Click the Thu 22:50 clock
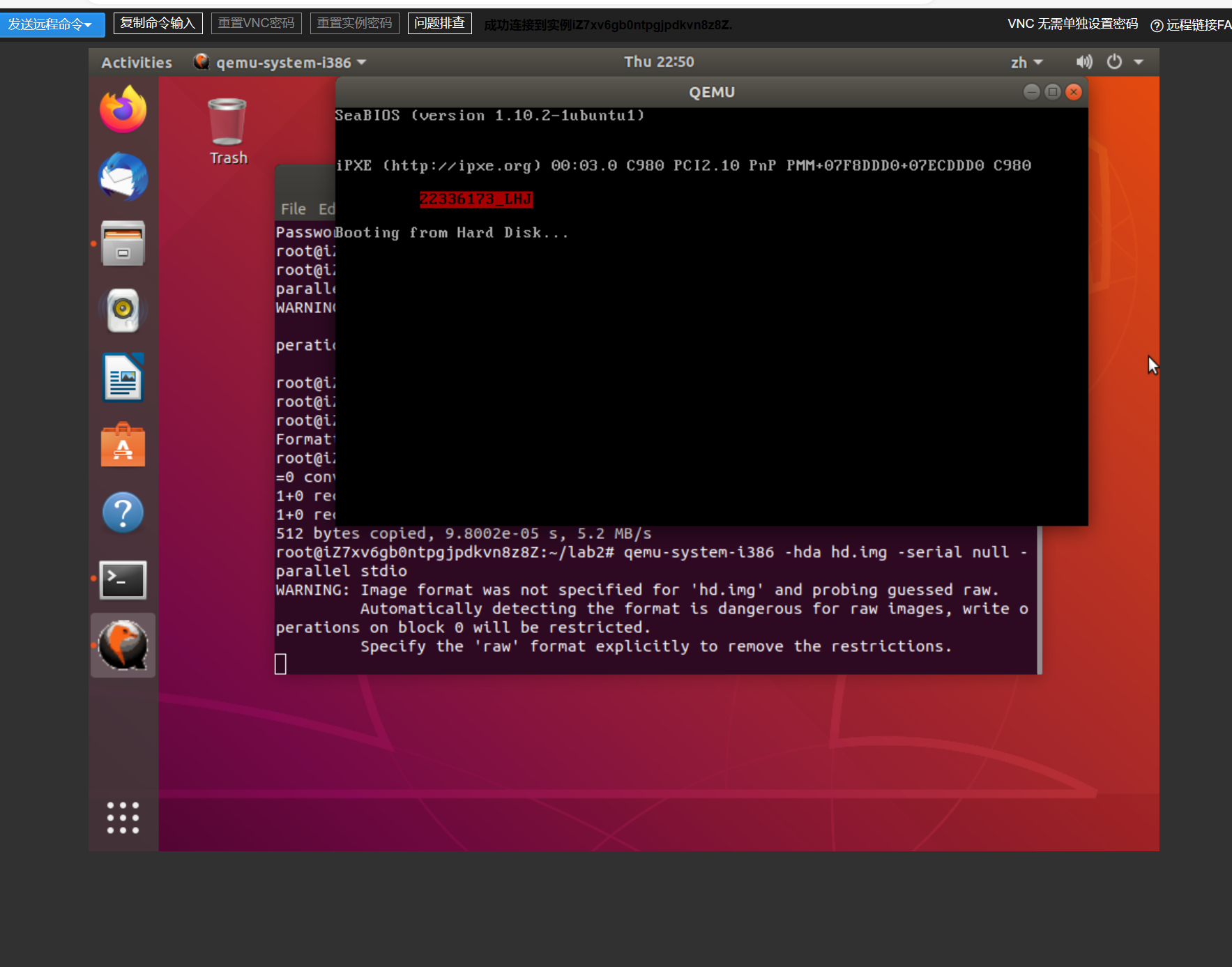The image size is (1232, 967). pyautogui.click(x=659, y=62)
